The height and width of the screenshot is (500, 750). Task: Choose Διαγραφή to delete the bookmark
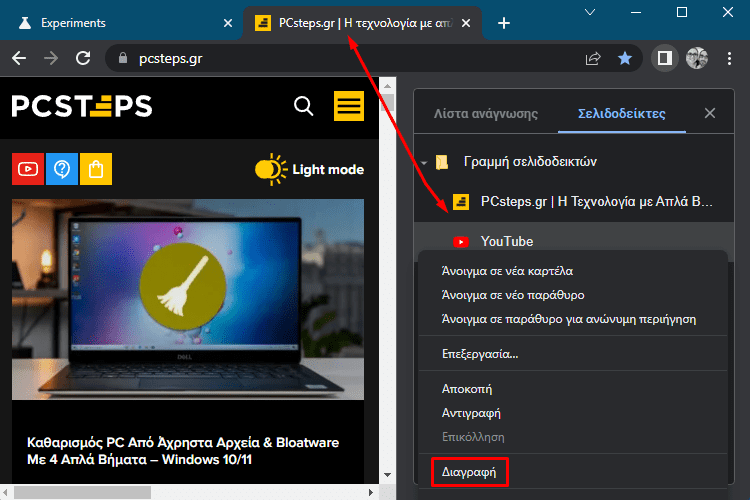[x=469, y=472]
